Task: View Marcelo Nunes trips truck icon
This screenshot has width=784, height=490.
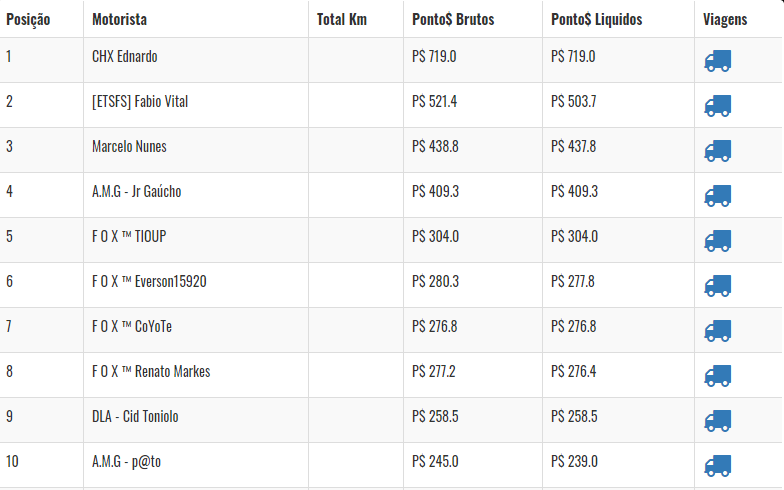Action: click(x=718, y=151)
